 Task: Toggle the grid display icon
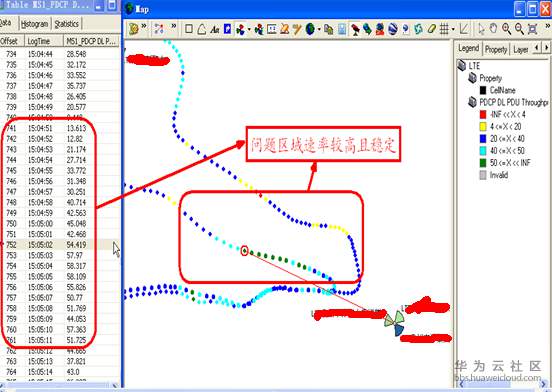pyautogui.click(x=444, y=29)
